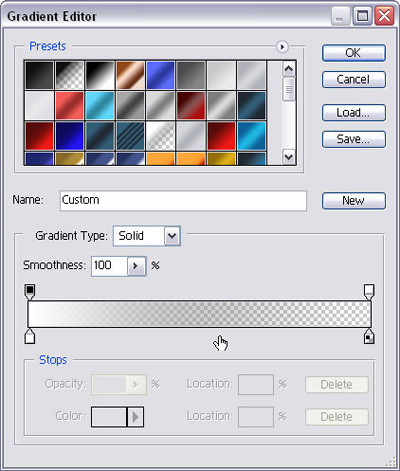
Task: Select the left black opacity stop
Action: (30, 291)
